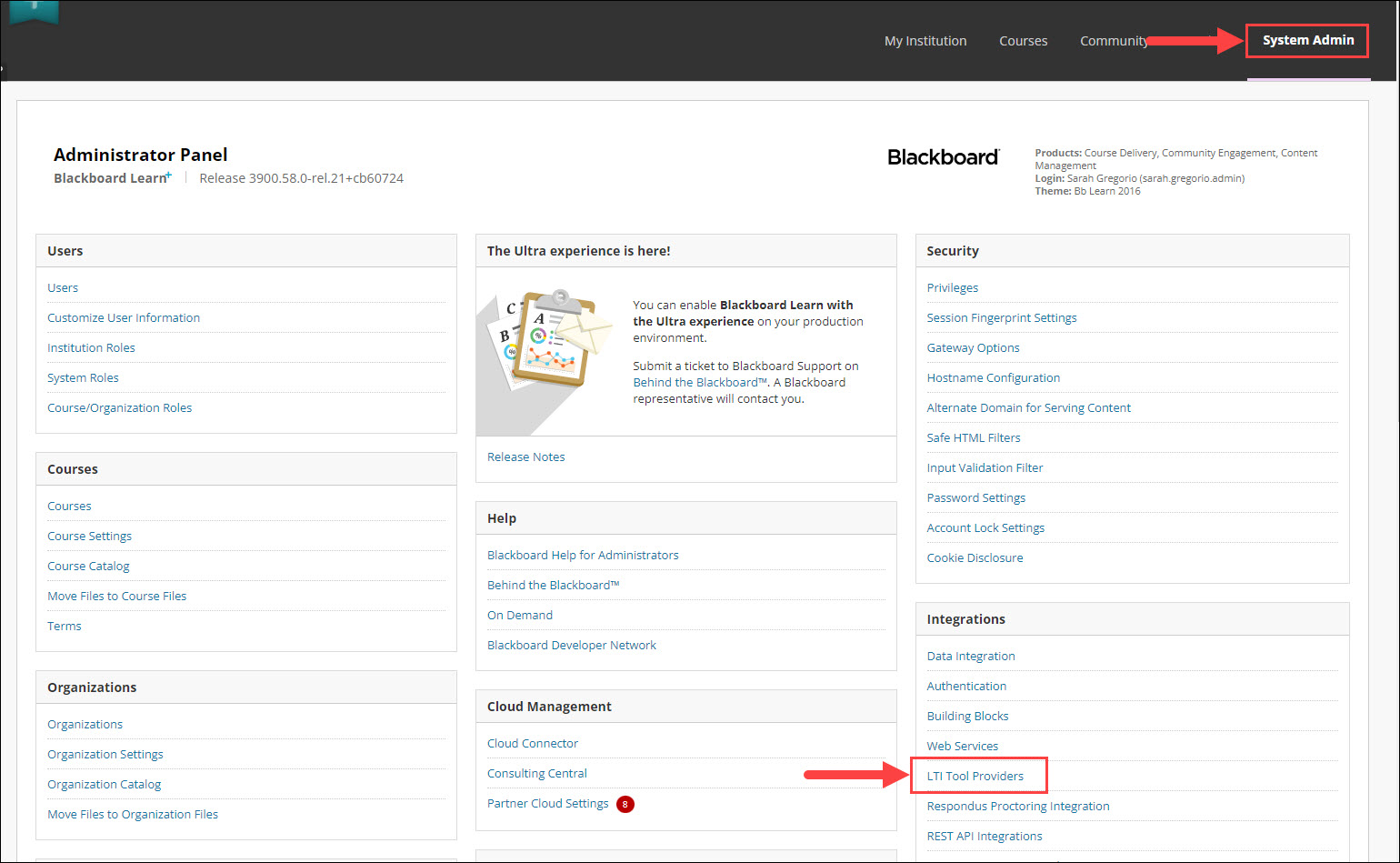The image size is (1400, 863).
Task: Select Move Files to Course Files
Action: click(x=116, y=596)
